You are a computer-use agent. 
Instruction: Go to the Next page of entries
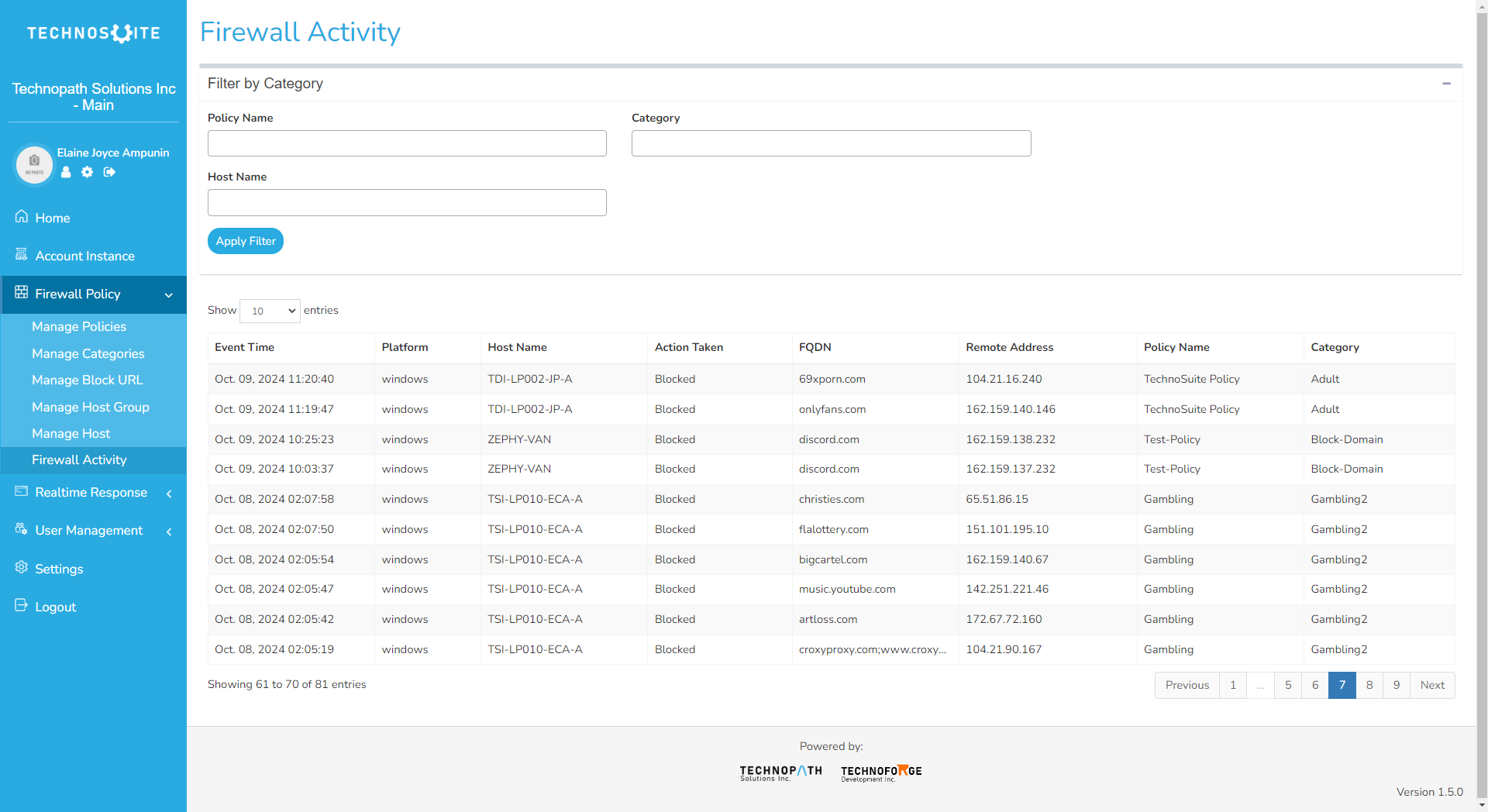1431,685
